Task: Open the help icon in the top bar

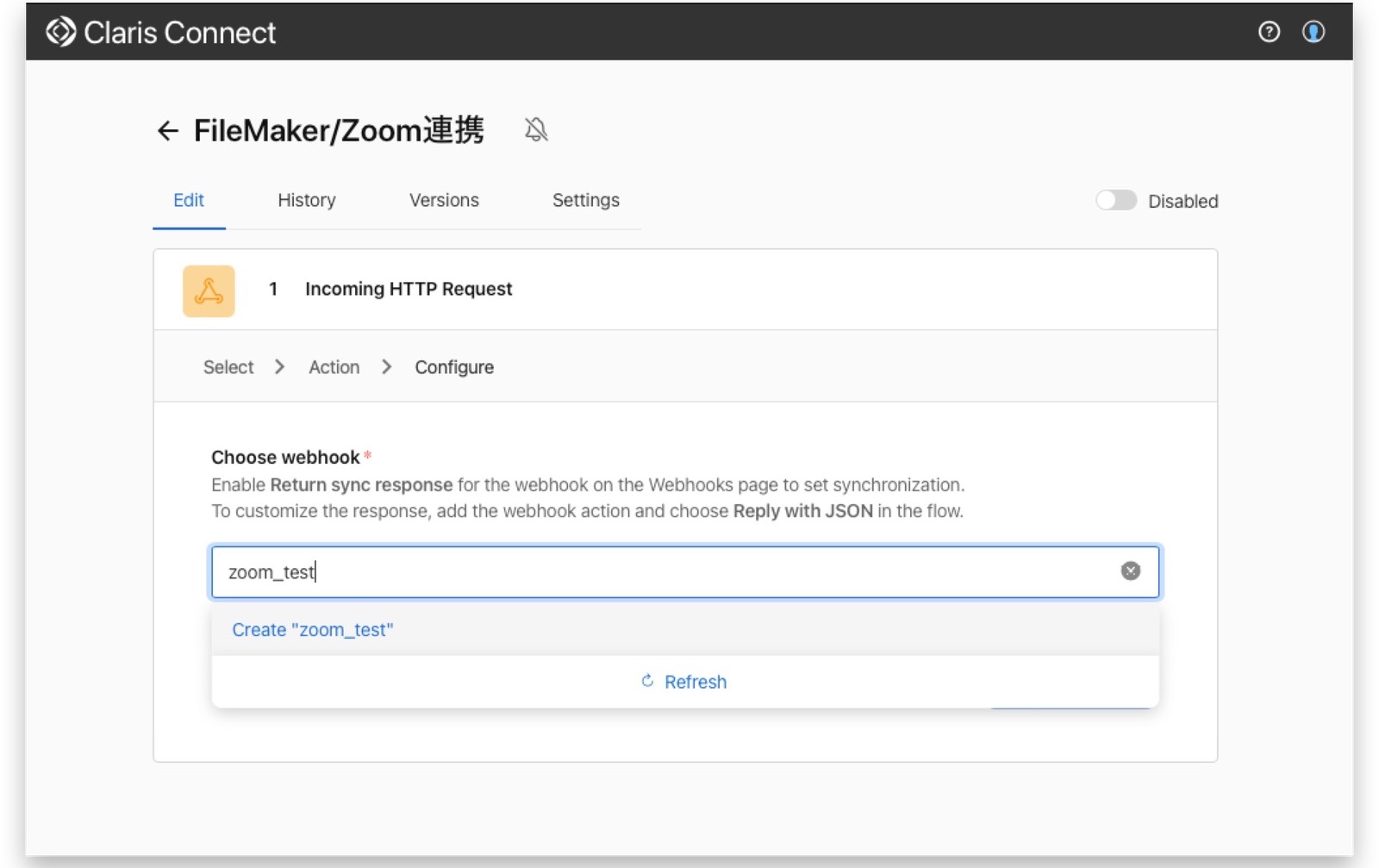Action: [x=1270, y=32]
